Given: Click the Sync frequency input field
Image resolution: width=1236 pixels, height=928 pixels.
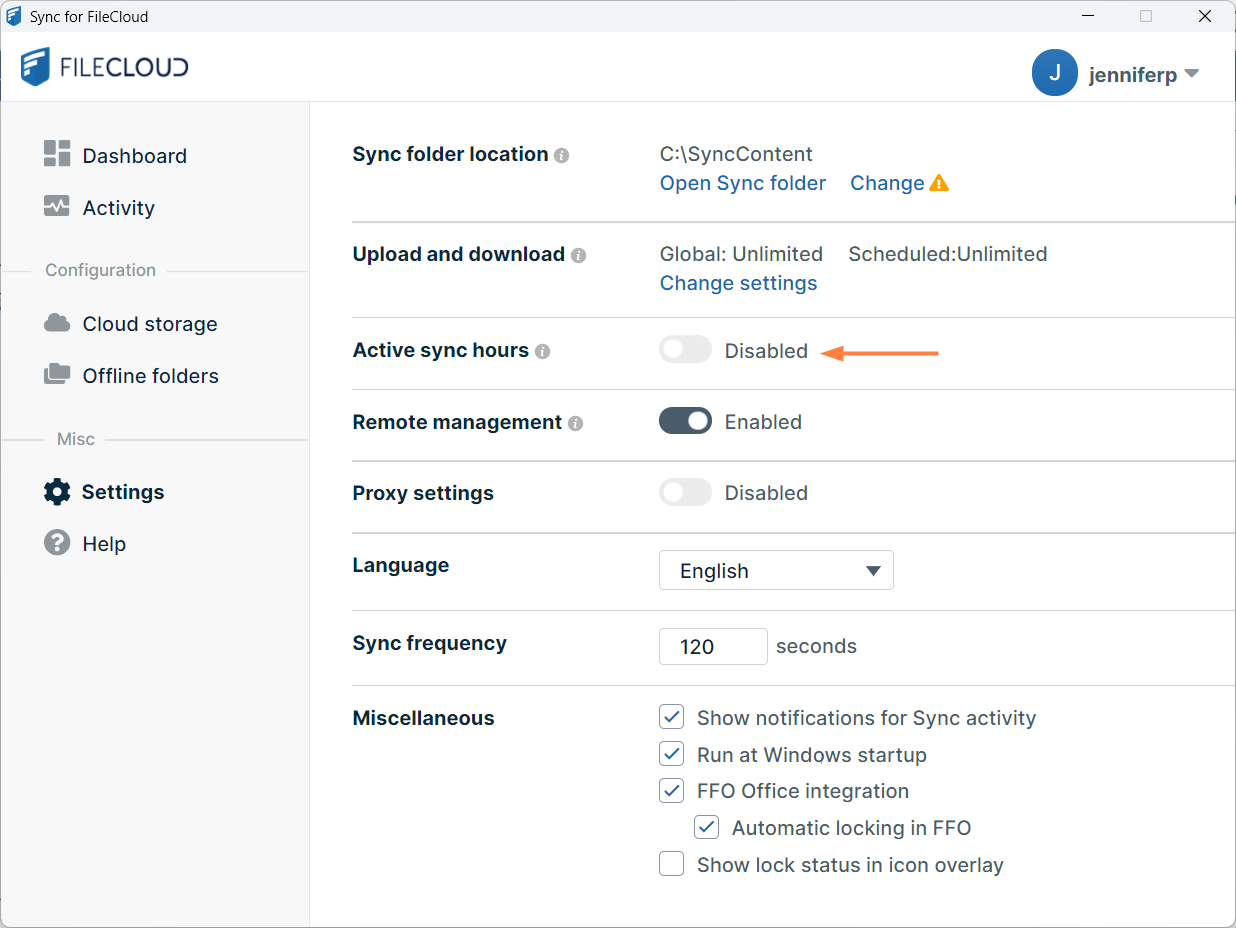Looking at the screenshot, I should click(713, 646).
